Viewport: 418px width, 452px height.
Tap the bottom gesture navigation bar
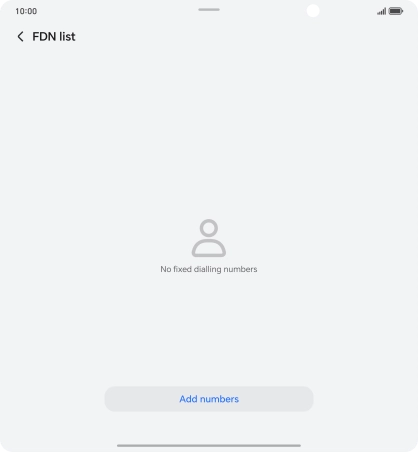coord(209,445)
